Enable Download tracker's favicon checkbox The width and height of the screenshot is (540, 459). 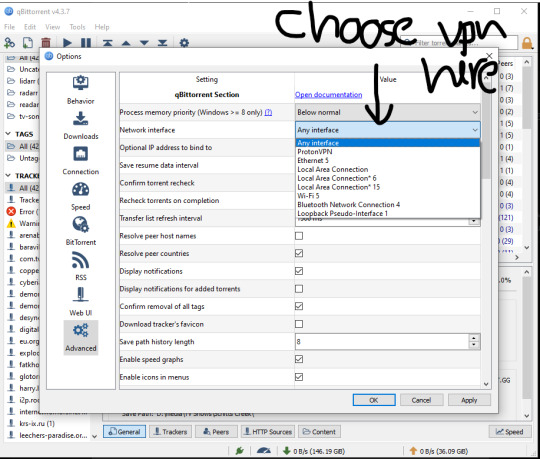[x=299, y=324]
